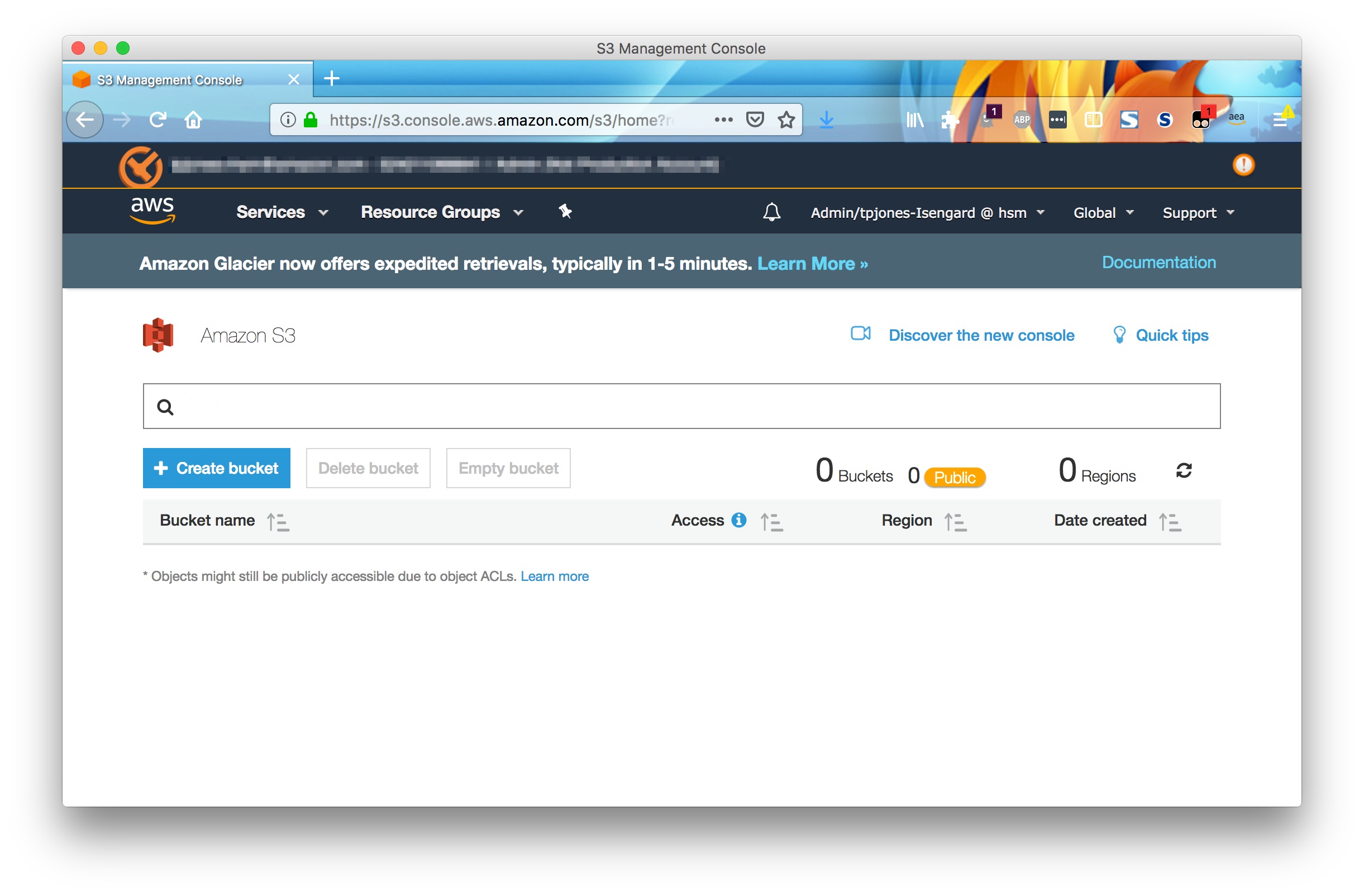Expand the Services dropdown
This screenshot has width=1364, height=896.
click(x=282, y=212)
